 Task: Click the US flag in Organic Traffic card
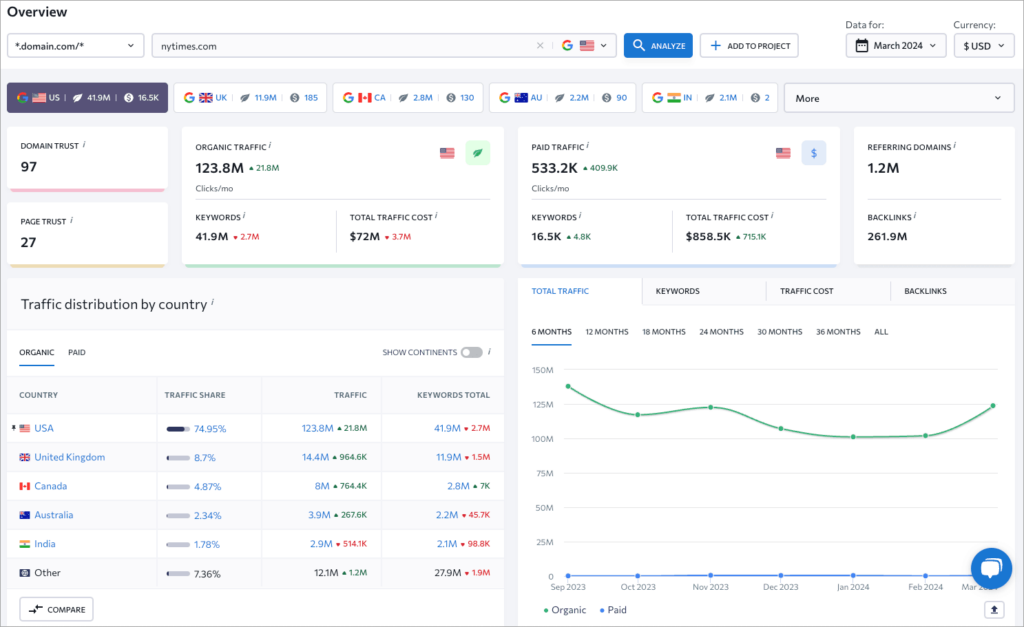pyautogui.click(x=447, y=153)
